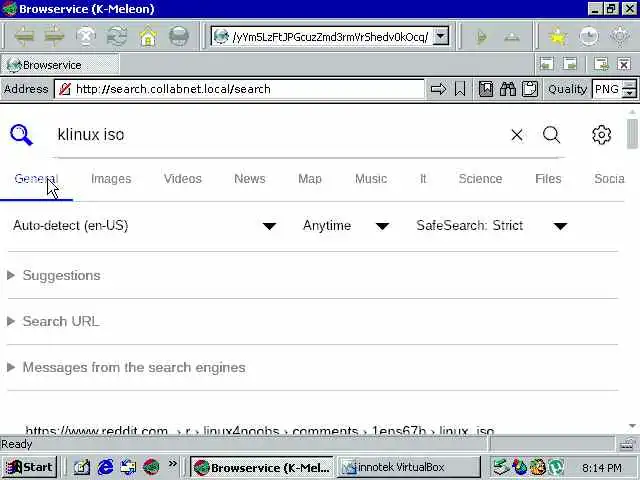Adjust Quality PNG stepper arrows

pos(629,89)
